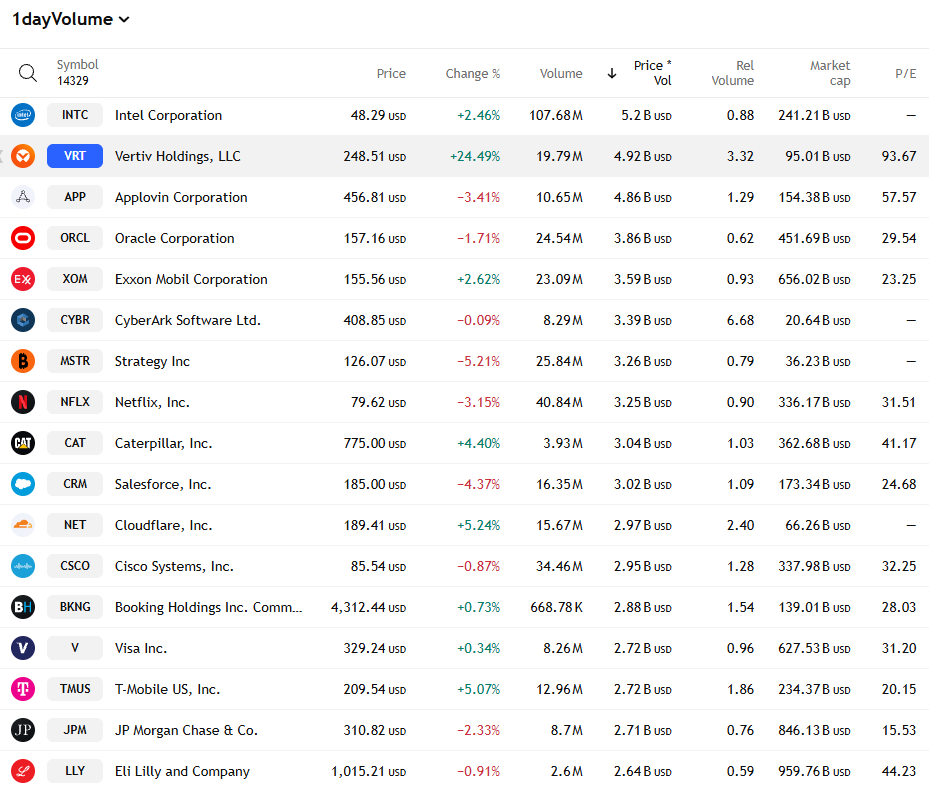
Task: Open Caterpillar, Inc. company name
Action: click(164, 443)
